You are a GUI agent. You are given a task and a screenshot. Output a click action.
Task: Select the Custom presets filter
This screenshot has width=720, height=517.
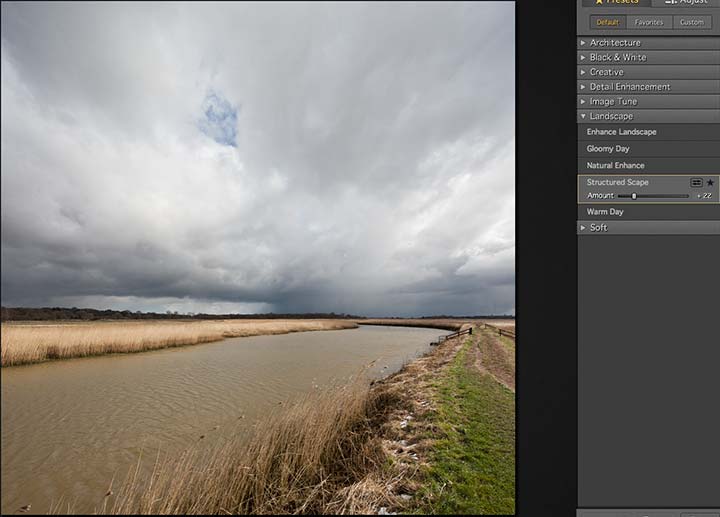(x=692, y=22)
